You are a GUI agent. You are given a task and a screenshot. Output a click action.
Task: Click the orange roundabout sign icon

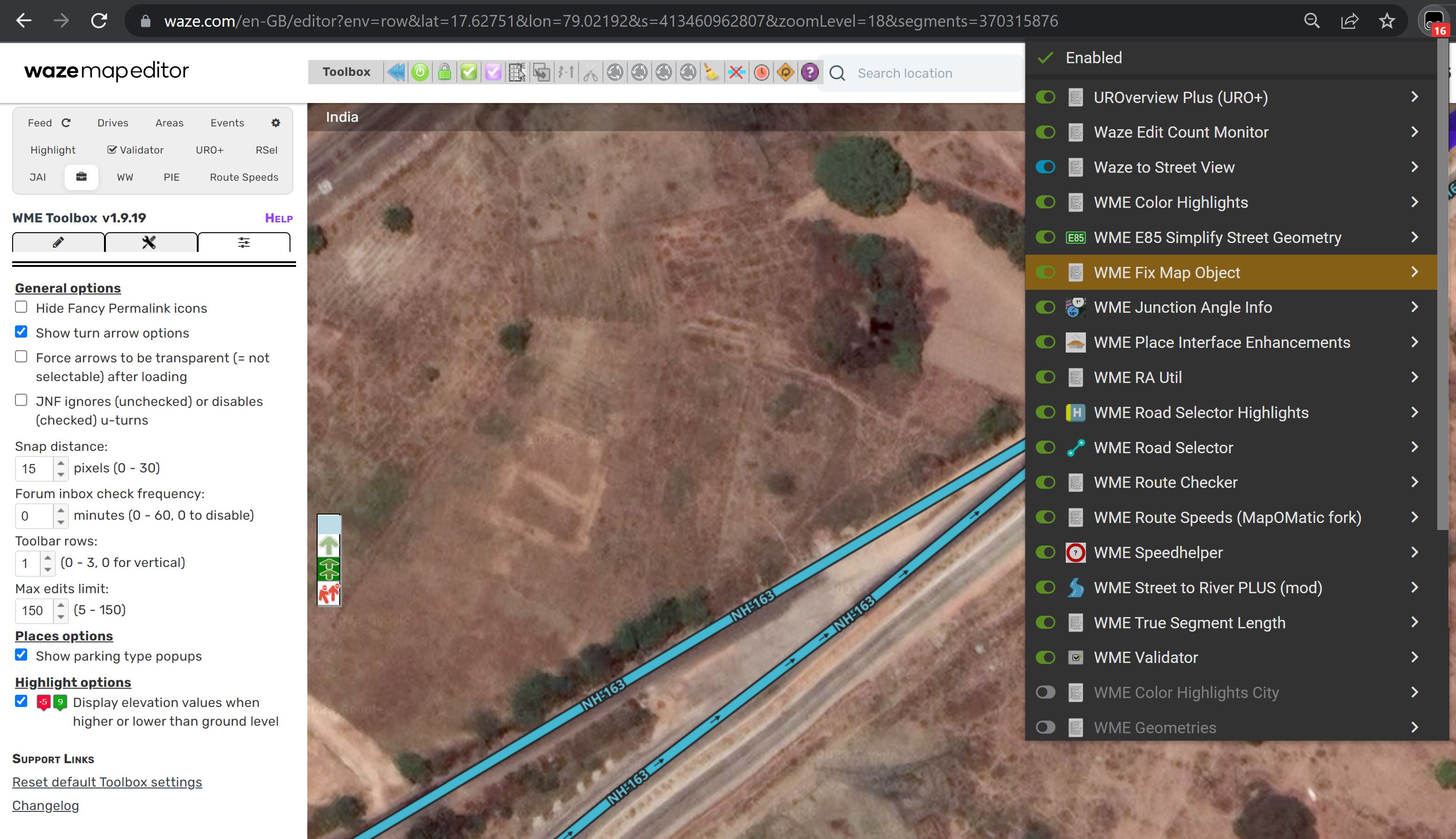coord(785,72)
